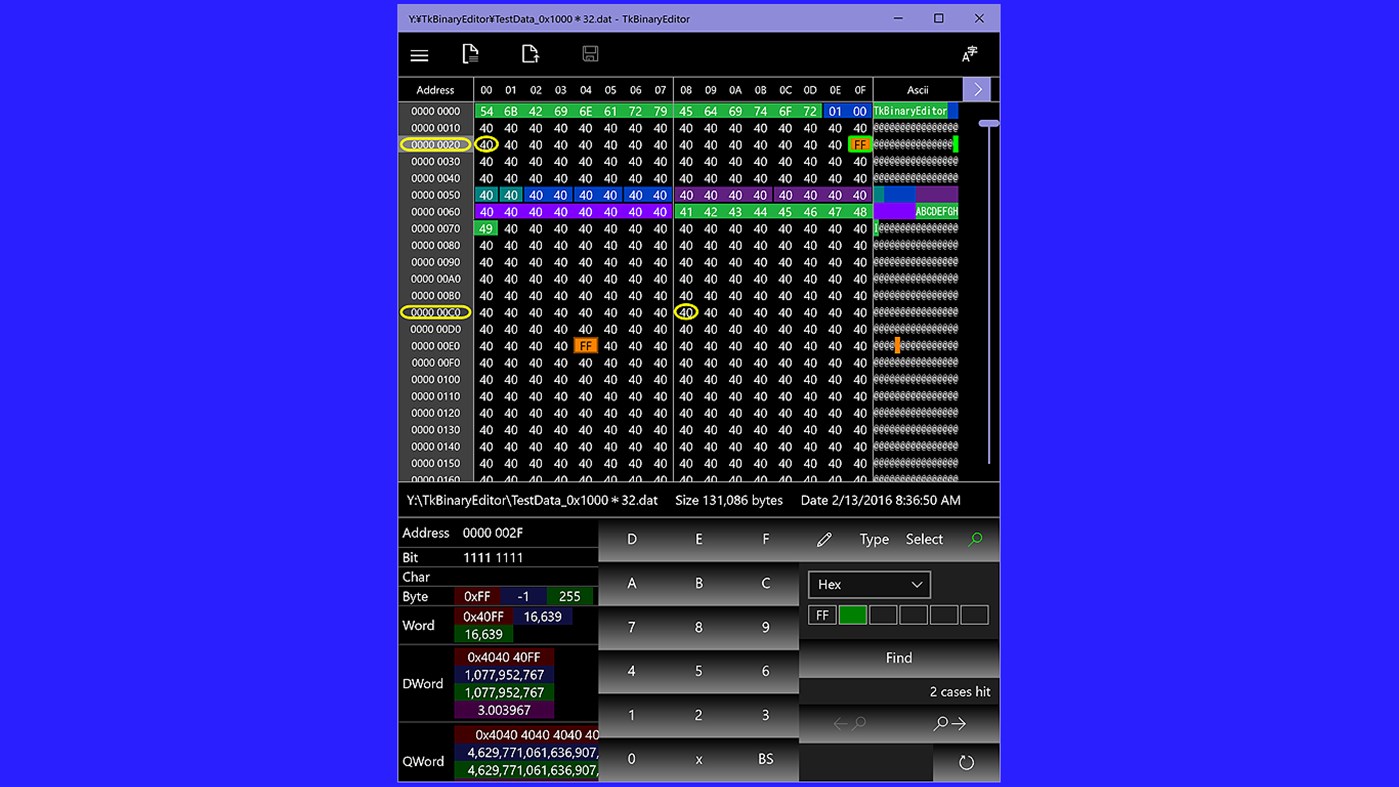Screen dimensions: 1399x787
Task: Jump to previous search hit
Action: pyautogui.click(x=848, y=723)
